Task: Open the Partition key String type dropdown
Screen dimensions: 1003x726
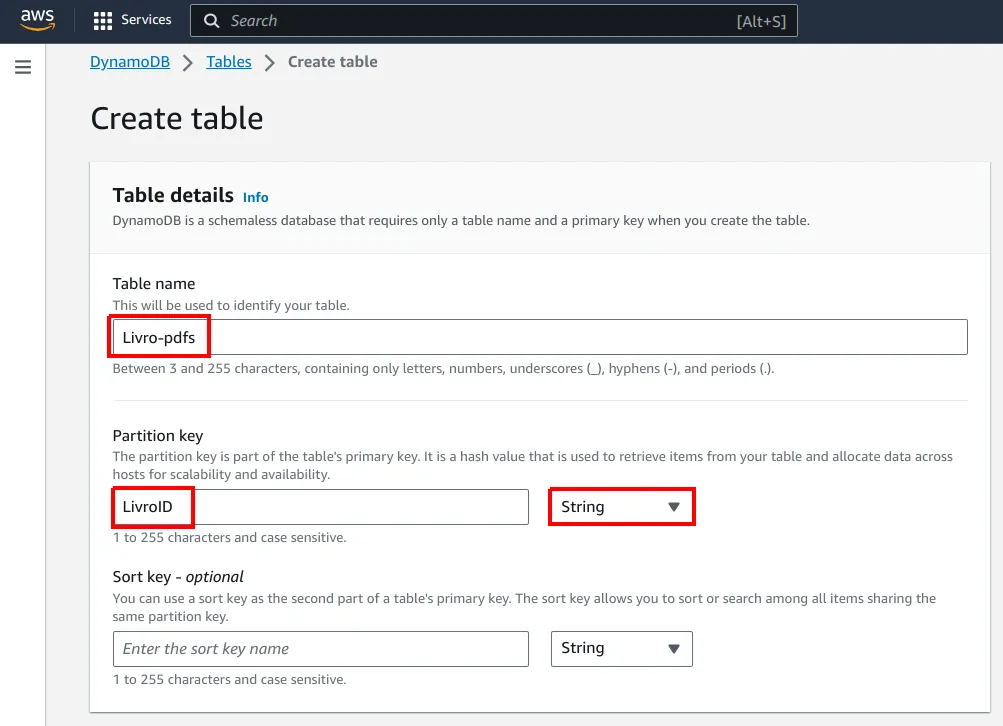Action: pos(622,507)
